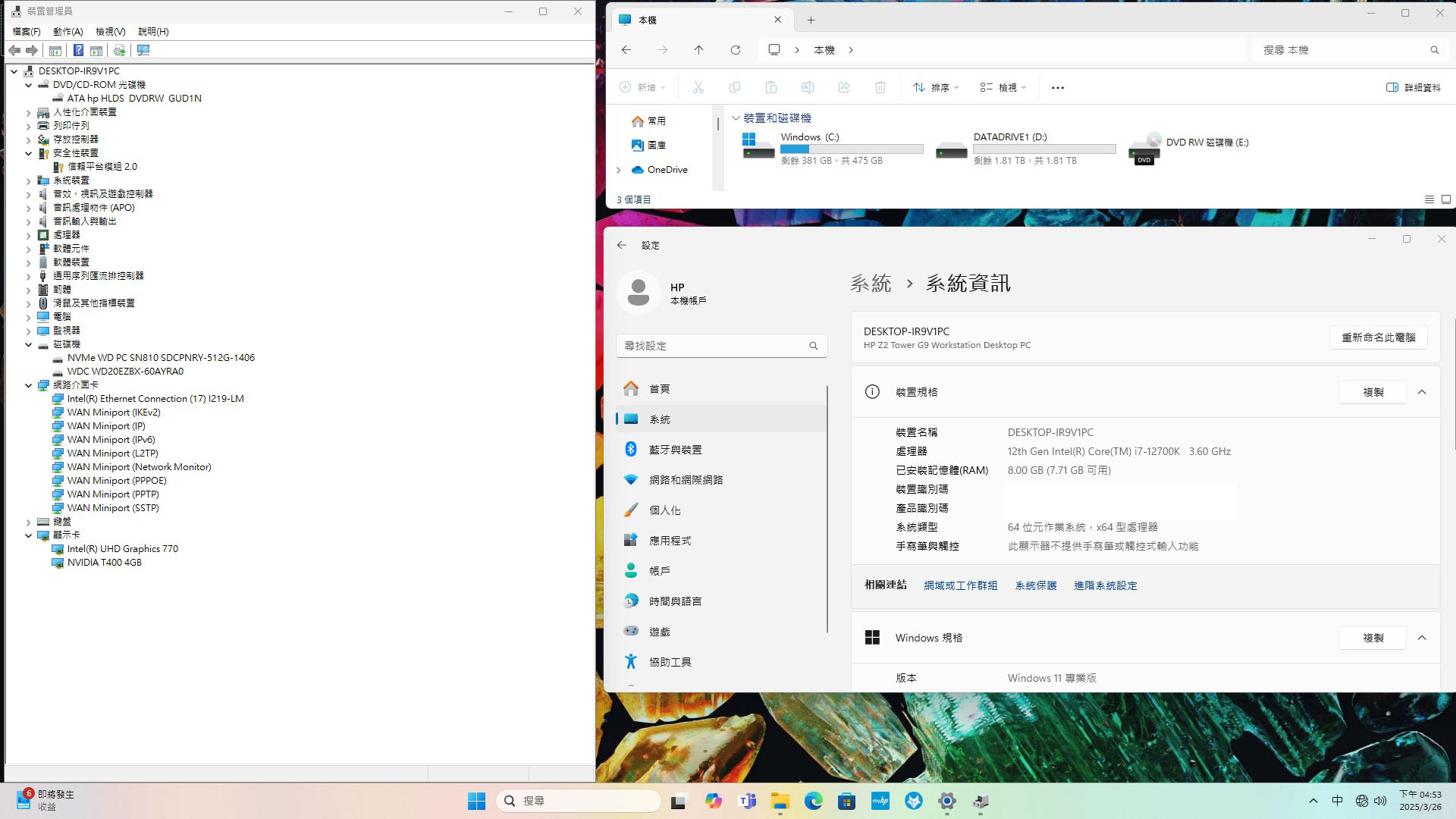Open Windows (C:) drive
The image size is (1456, 819).
pos(833,148)
